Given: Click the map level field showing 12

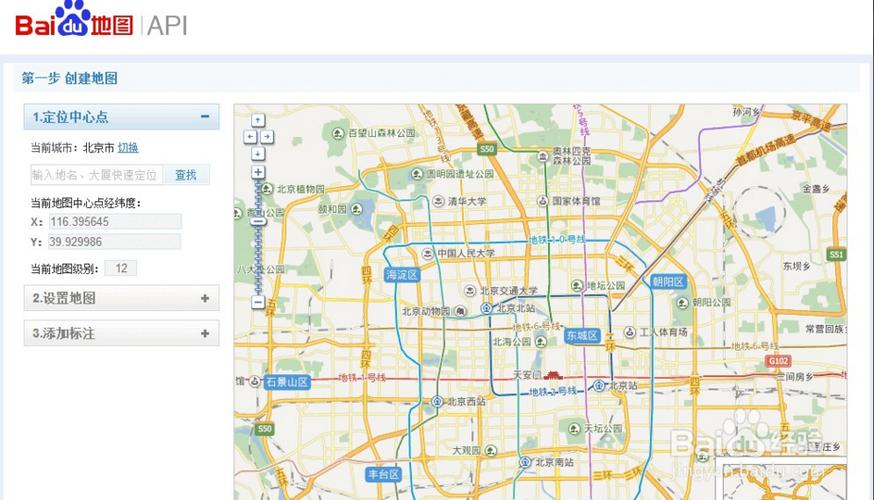Looking at the screenshot, I should (121, 268).
